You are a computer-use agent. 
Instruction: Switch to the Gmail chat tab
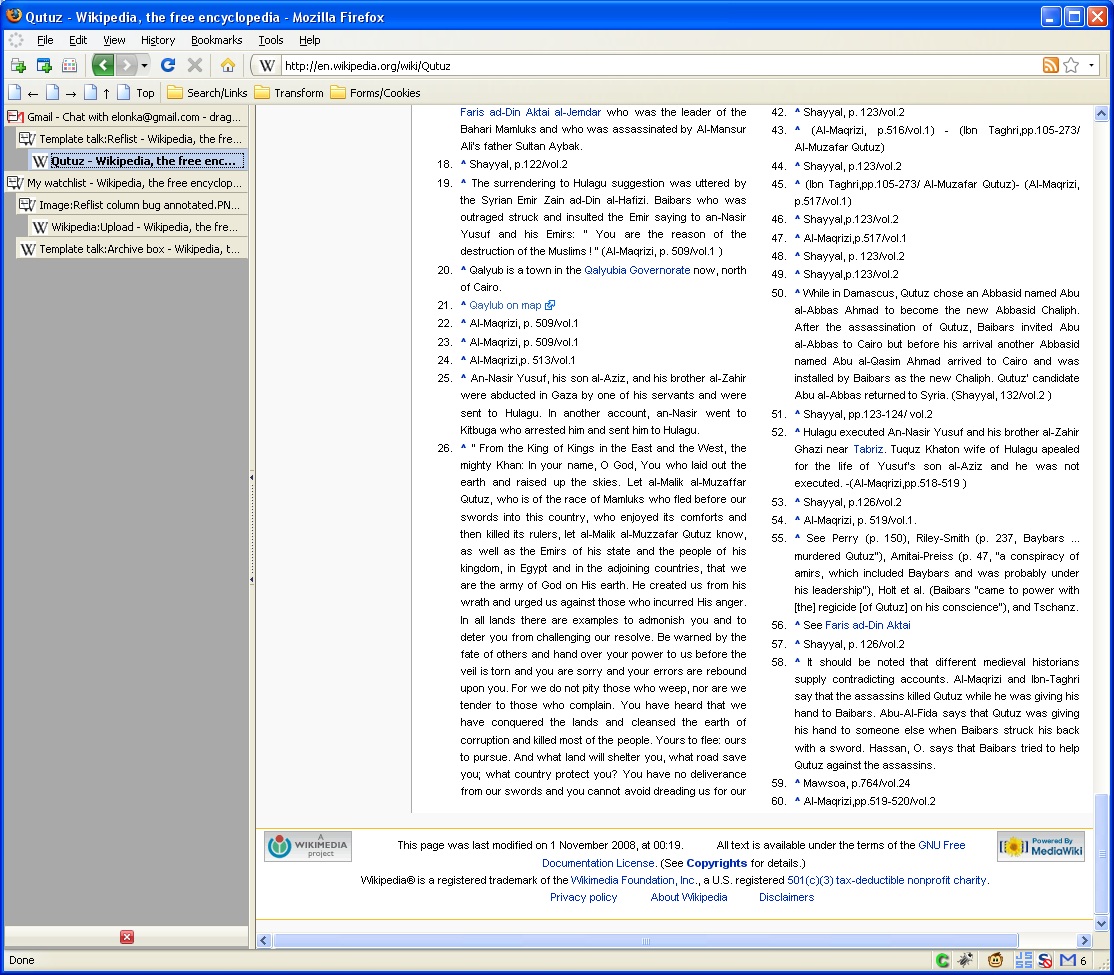point(126,117)
